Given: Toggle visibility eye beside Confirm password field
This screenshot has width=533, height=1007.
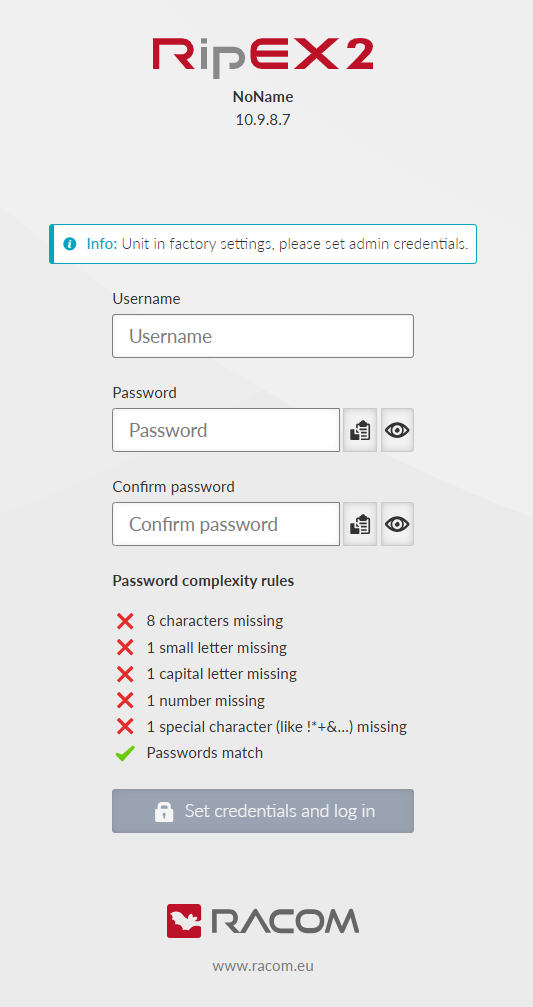Looking at the screenshot, I should click(x=398, y=524).
